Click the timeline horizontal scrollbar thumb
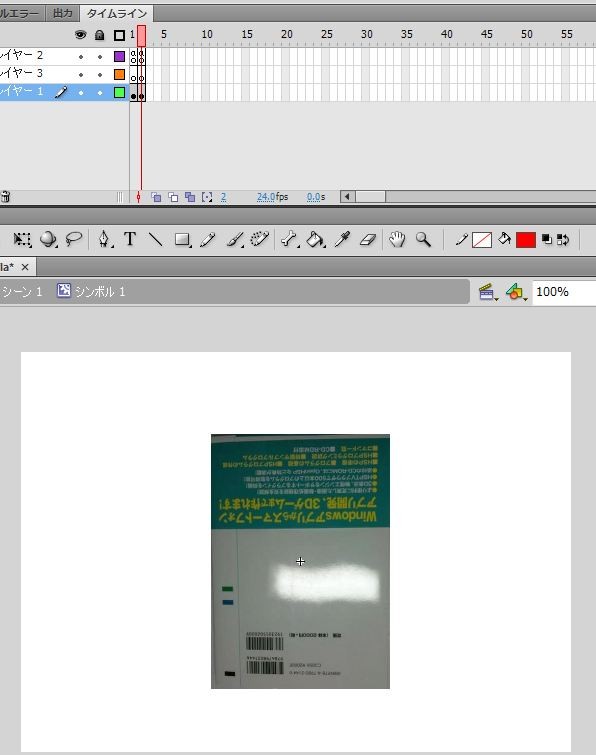596x755 pixels. 370,196
